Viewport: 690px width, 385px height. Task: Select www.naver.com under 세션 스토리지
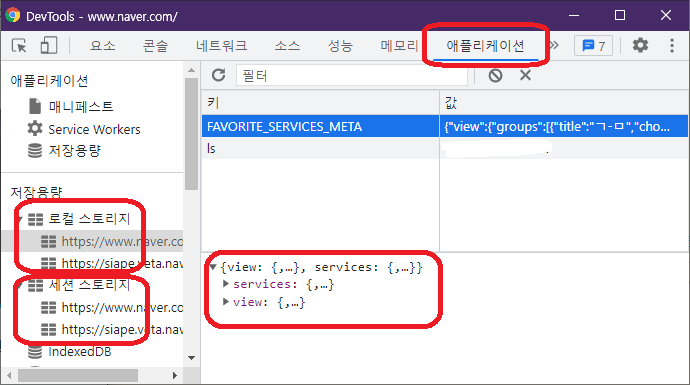122,307
